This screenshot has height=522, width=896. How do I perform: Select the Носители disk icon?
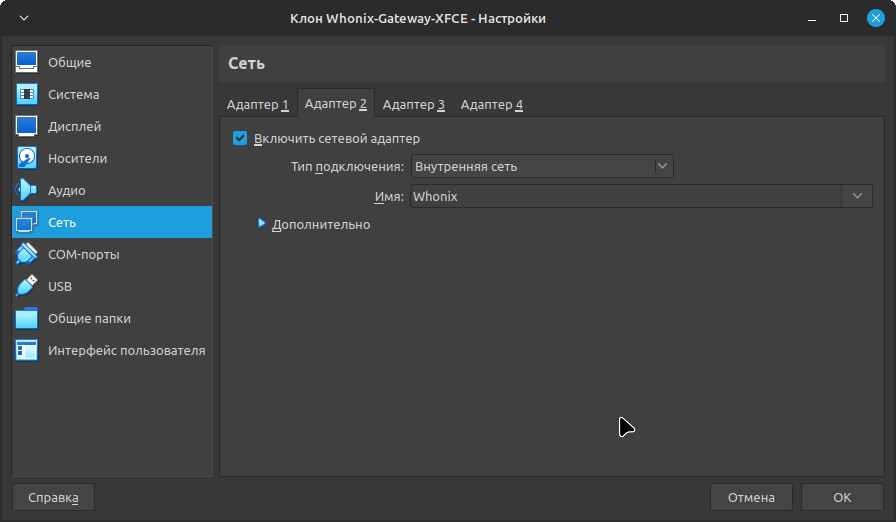27,158
